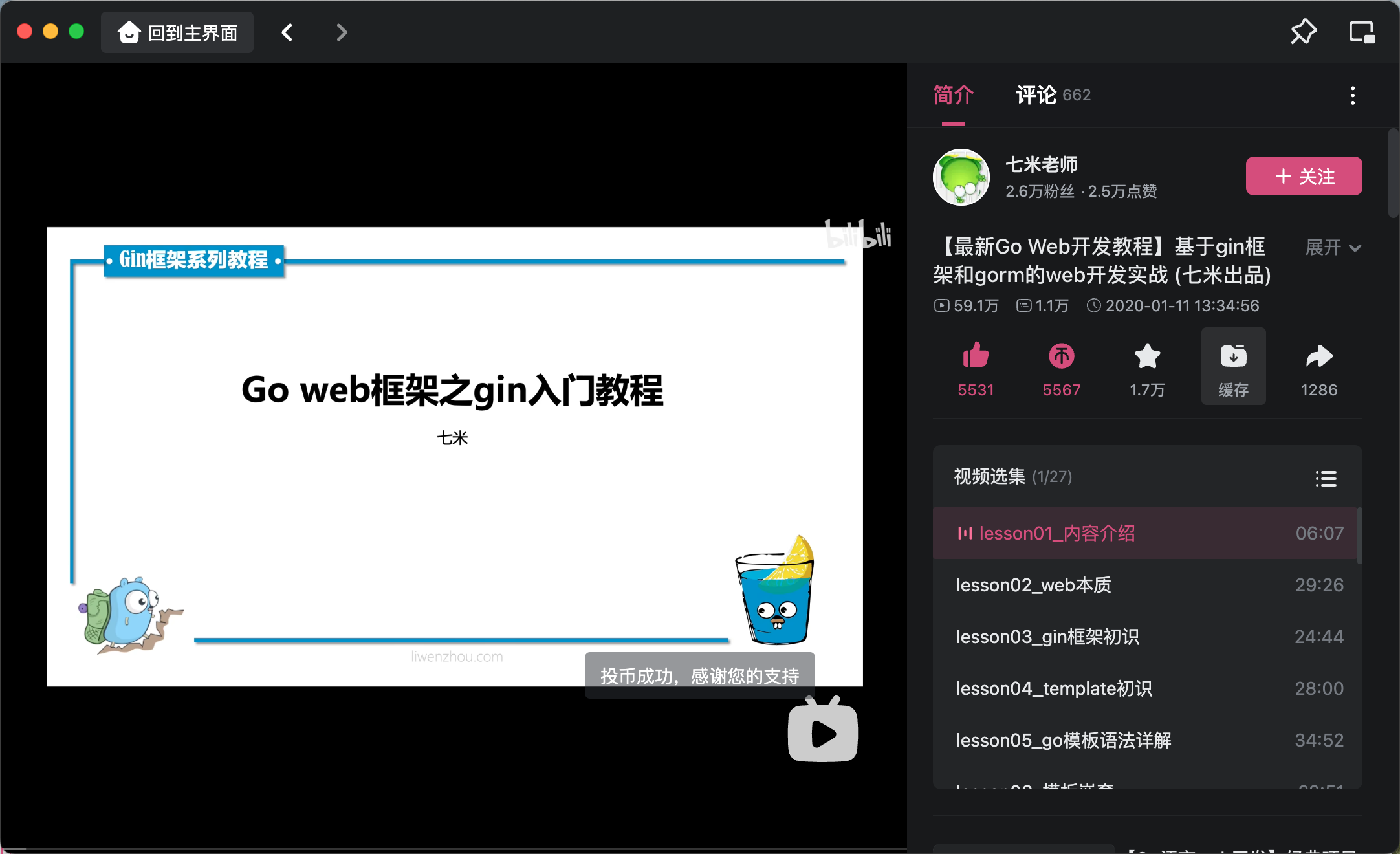Cache the video with 缓存 icon
1400x854 pixels.
coord(1233,367)
